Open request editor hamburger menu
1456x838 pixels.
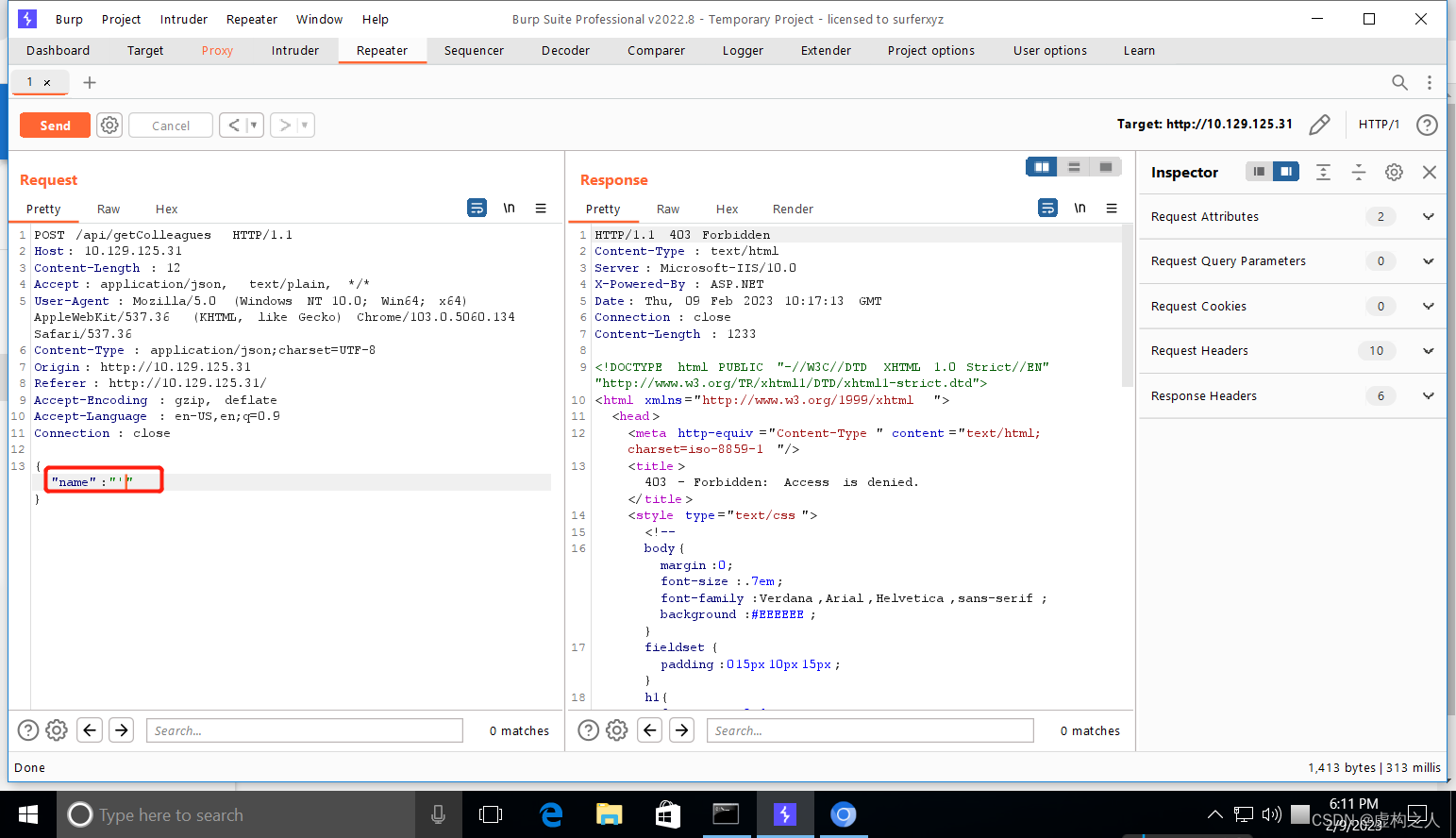coord(541,208)
